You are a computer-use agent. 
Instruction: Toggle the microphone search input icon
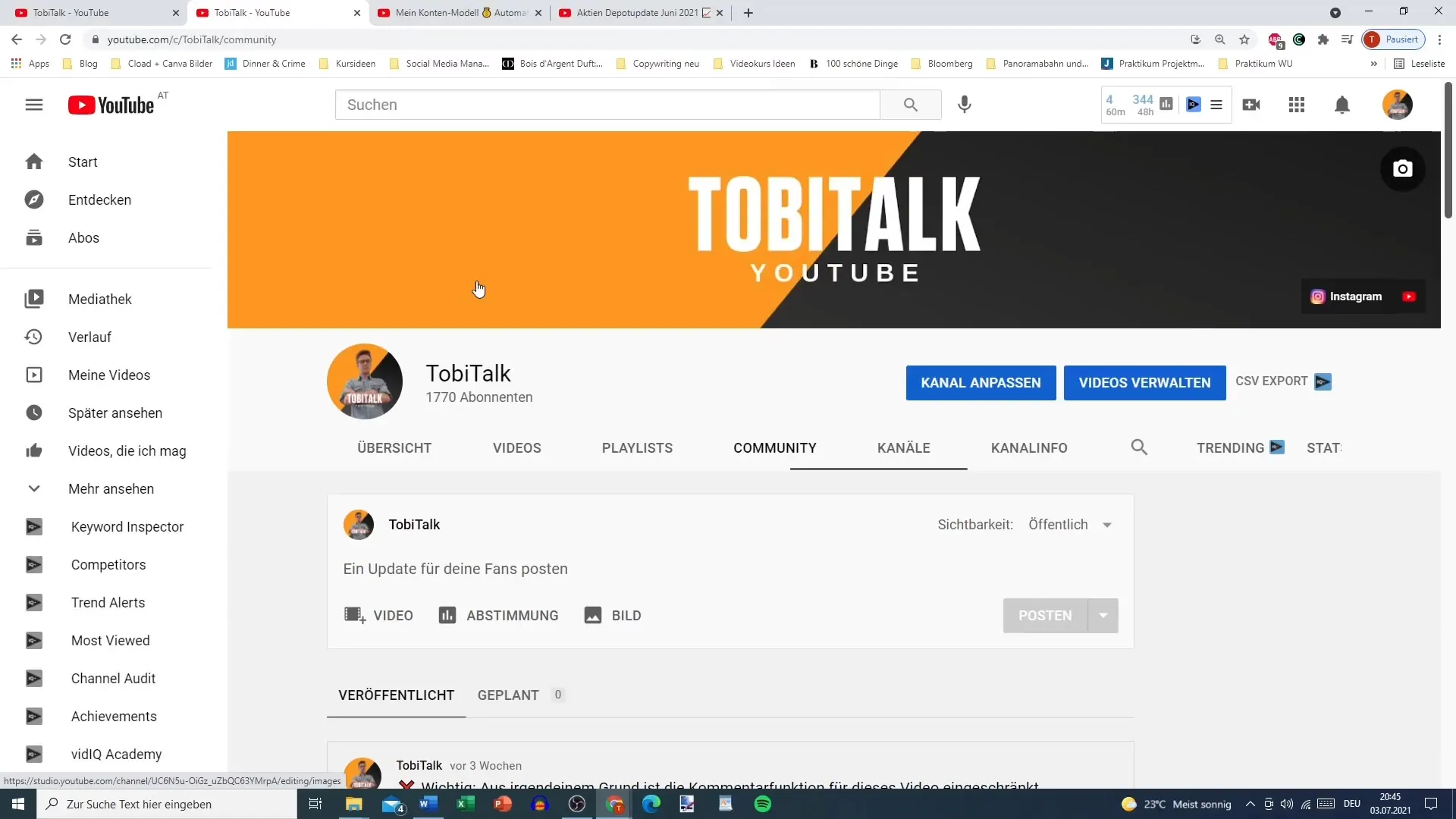click(x=964, y=104)
